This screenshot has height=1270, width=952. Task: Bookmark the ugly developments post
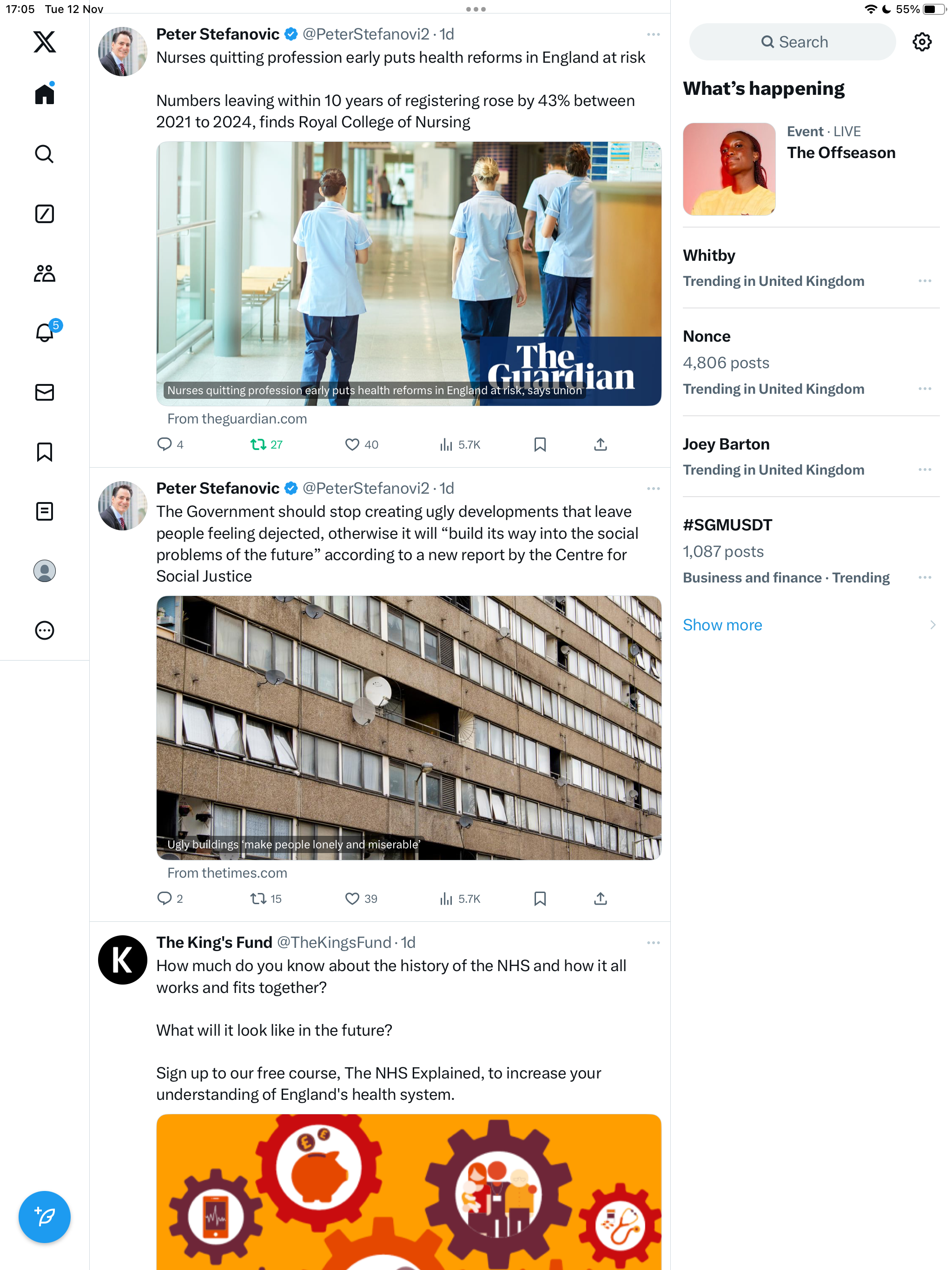(540, 899)
